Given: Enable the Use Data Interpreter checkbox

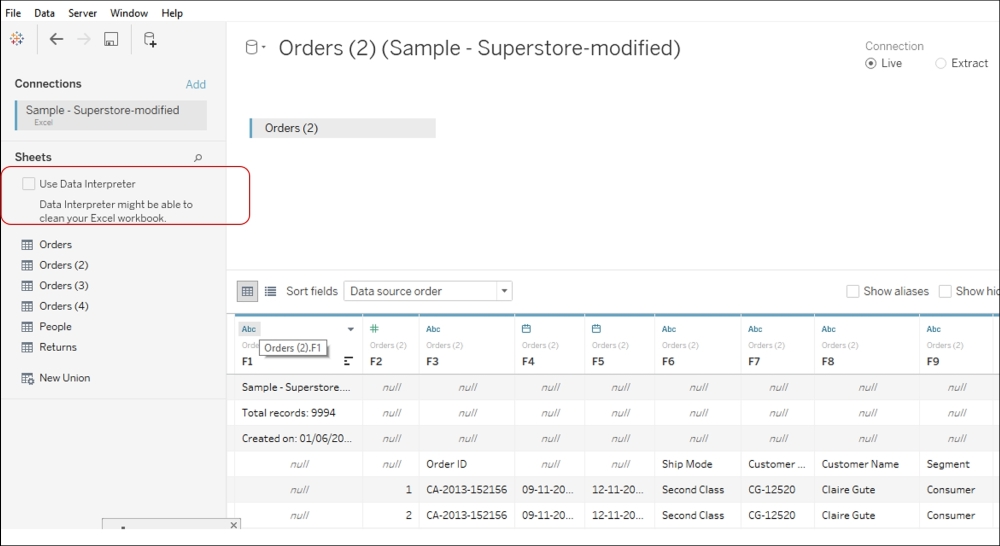Looking at the screenshot, I should (28, 184).
